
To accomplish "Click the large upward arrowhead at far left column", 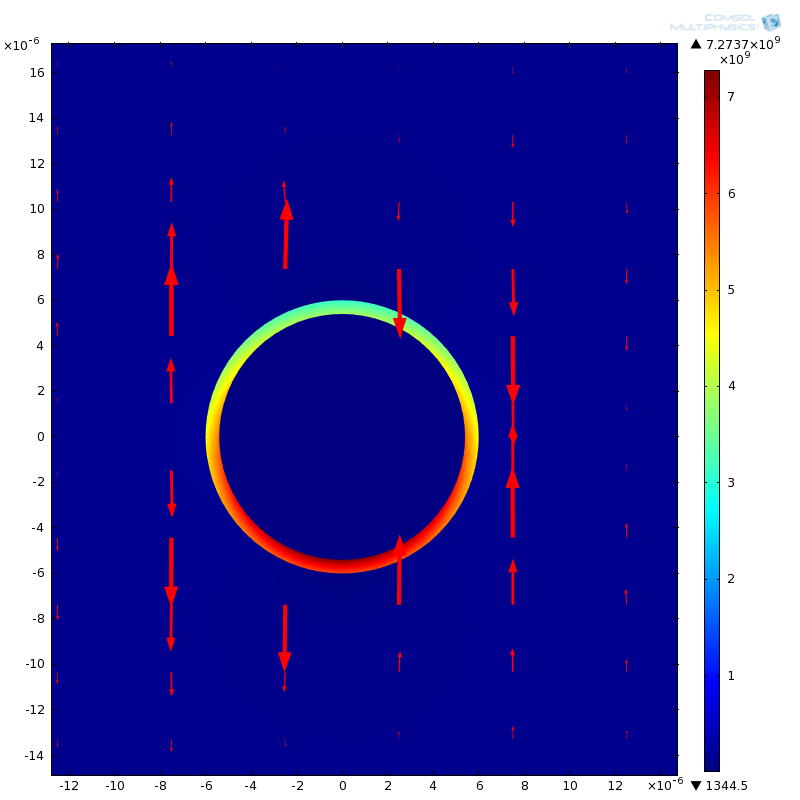I will tap(171, 276).
